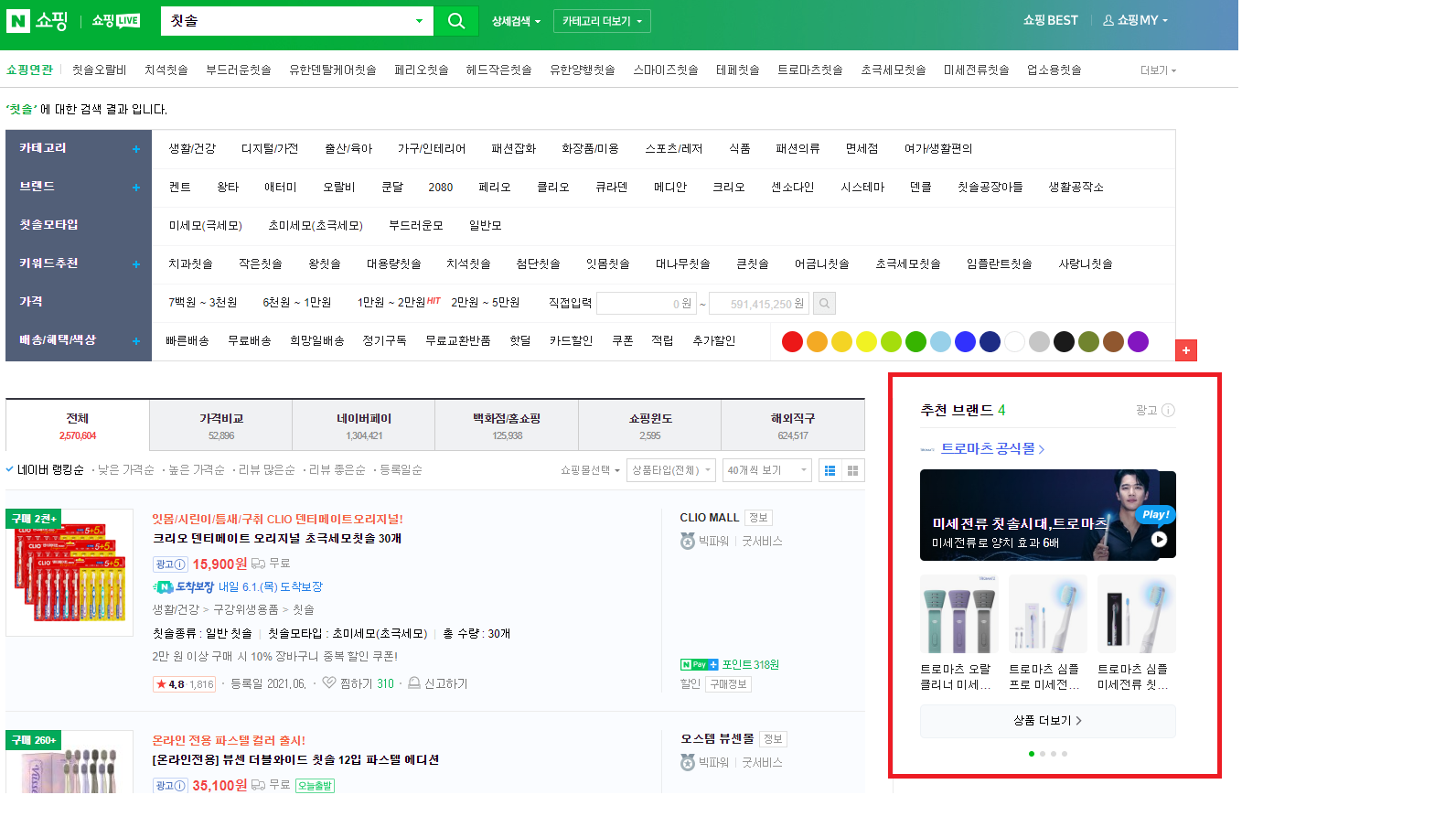This screenshot has width=1456, height=838.
Task: Click the 트로마츠 brand logo icon
Action: 927,449
